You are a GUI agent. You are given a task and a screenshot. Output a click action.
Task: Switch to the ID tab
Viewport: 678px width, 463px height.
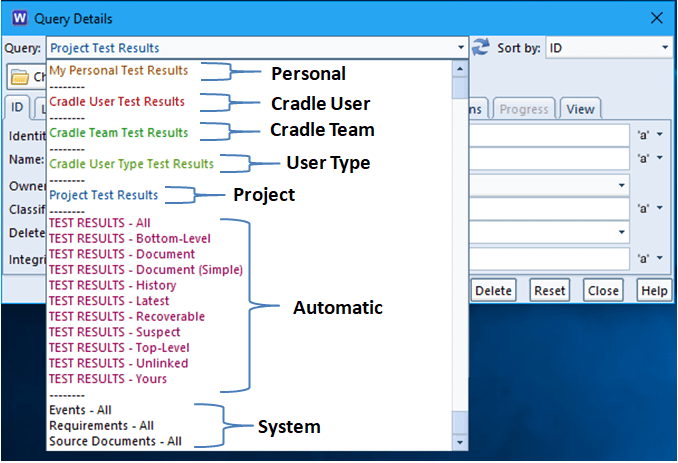point(17,107)
